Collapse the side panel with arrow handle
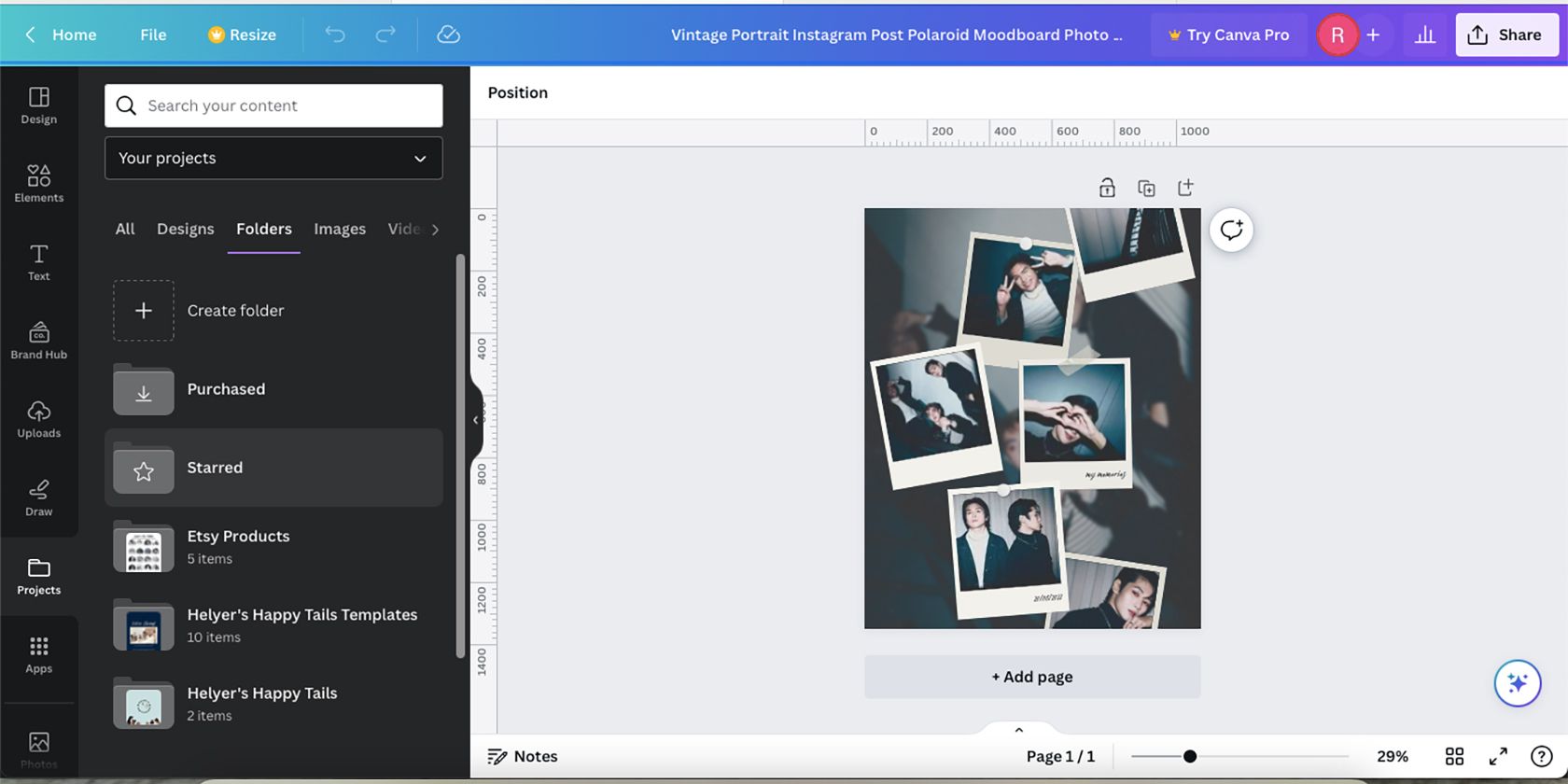The height and width of the screenshot is (784, 1568). click(x=476, y=420)
